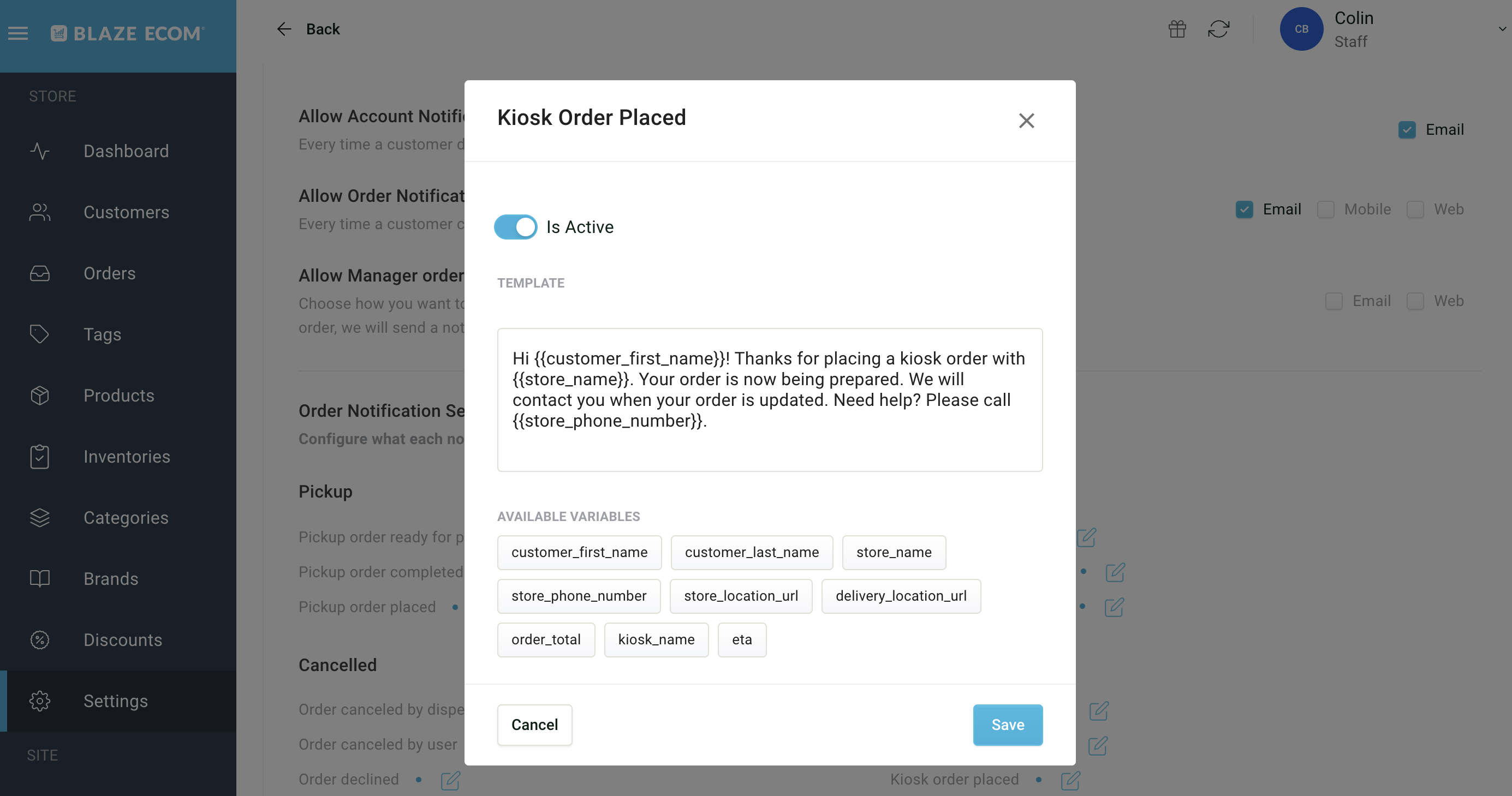Select the Products box icon
The width and height of the screenshot is (1512, 796).
point(39,396)
